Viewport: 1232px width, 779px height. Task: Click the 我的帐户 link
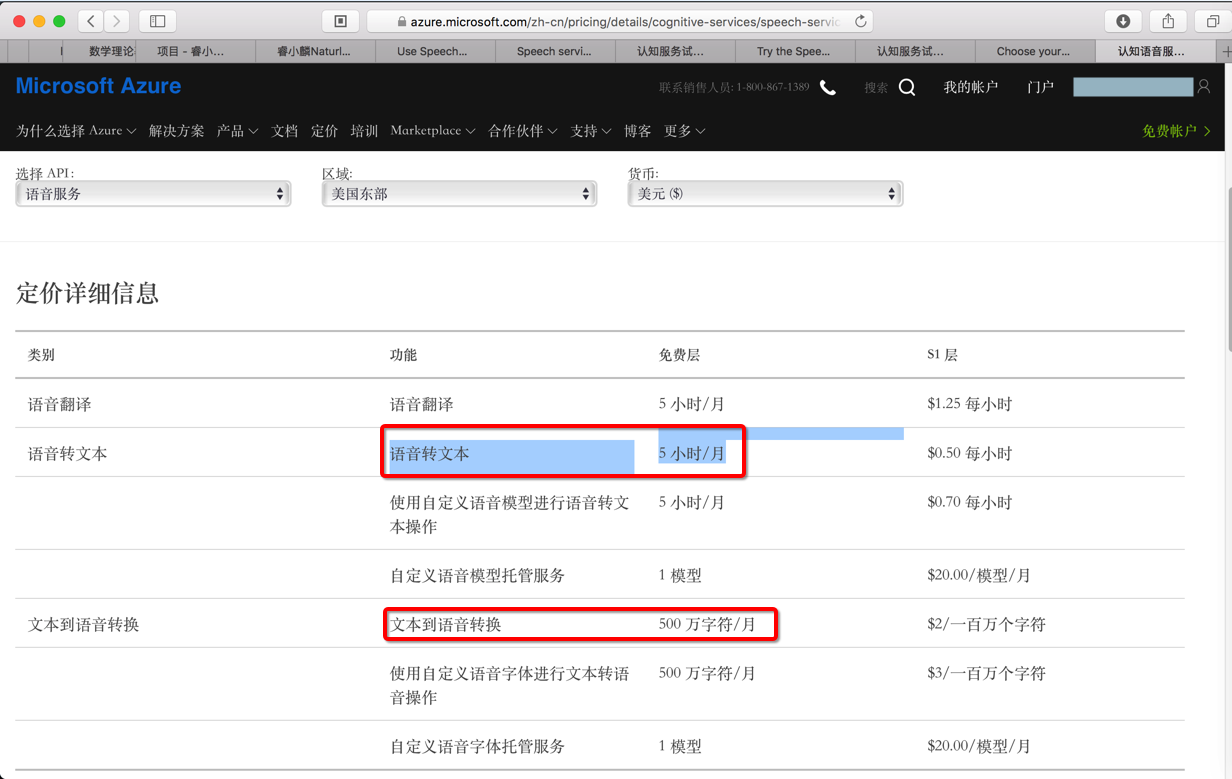click(x=971, y=88)
